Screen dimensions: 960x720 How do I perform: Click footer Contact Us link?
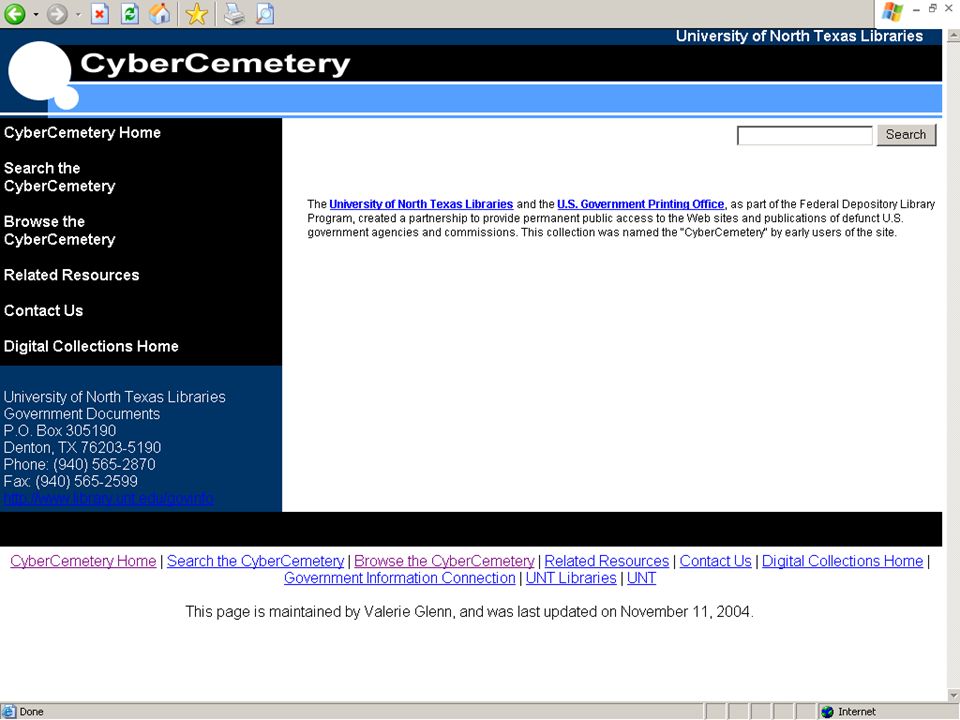[715, 561]
